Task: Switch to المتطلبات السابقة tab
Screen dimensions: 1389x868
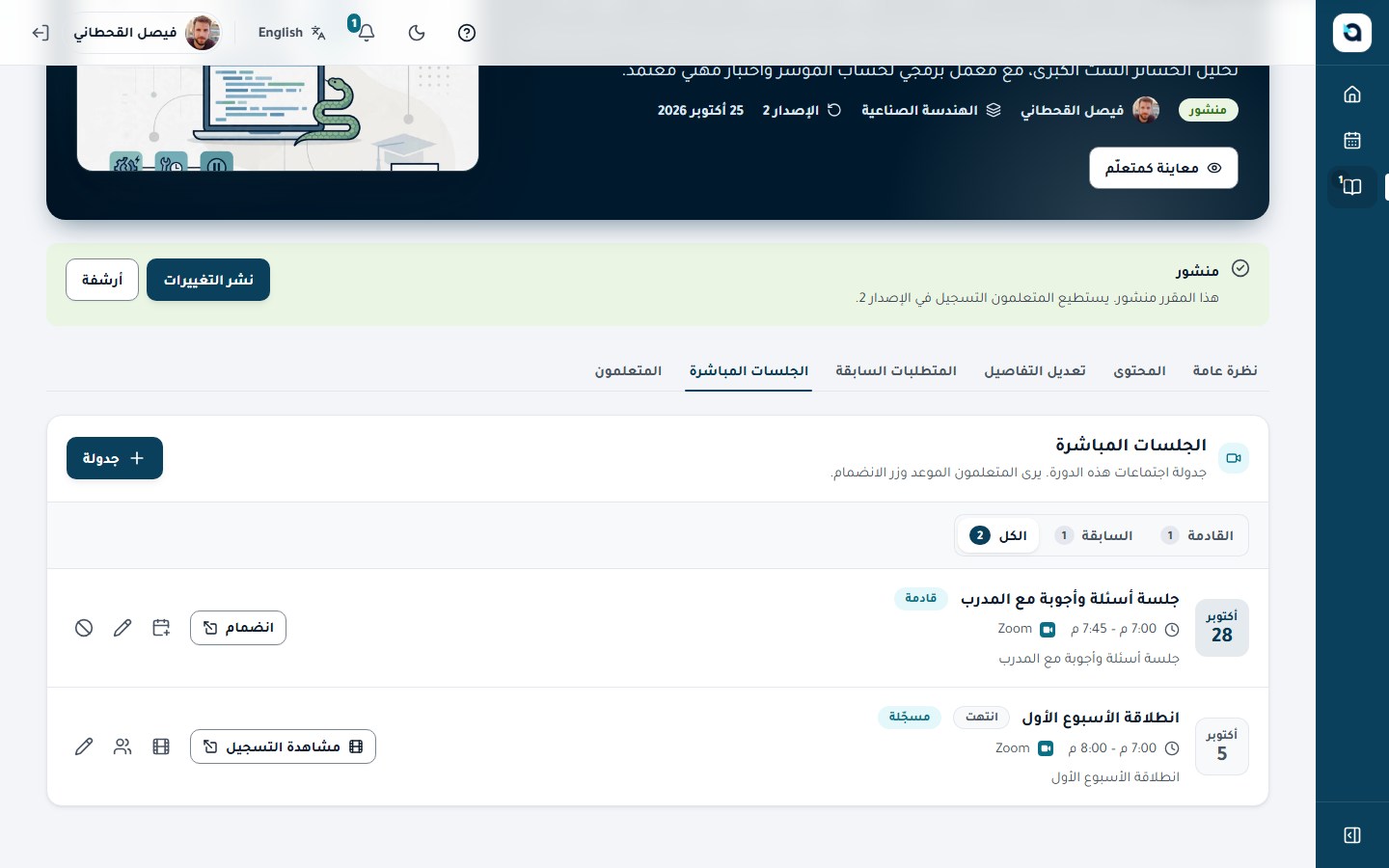Action: 896,370
